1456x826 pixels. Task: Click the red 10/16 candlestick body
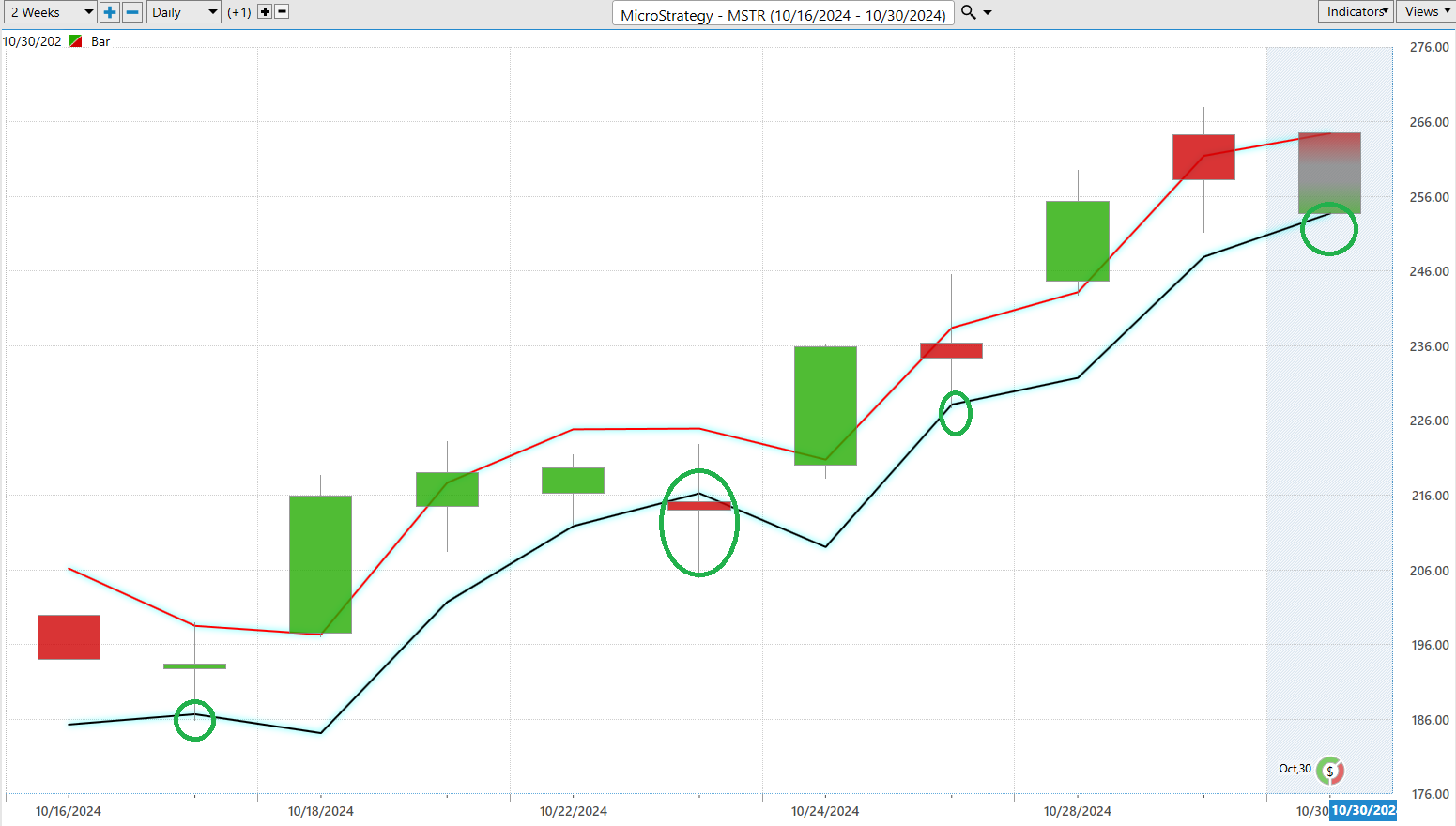click(x=69, y=637)
